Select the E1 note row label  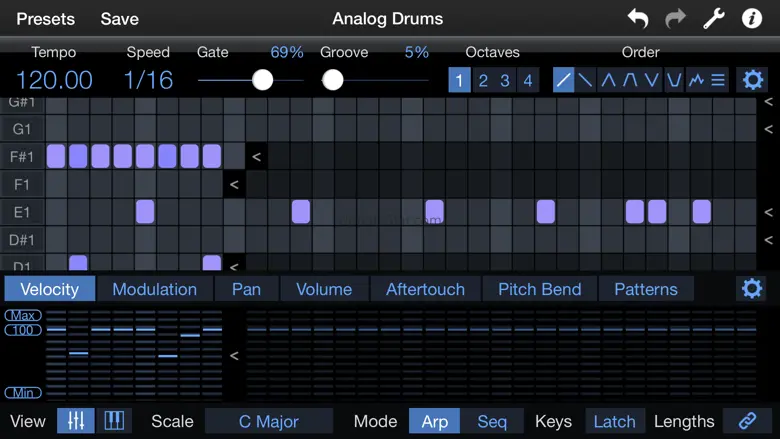coord(22,212)
